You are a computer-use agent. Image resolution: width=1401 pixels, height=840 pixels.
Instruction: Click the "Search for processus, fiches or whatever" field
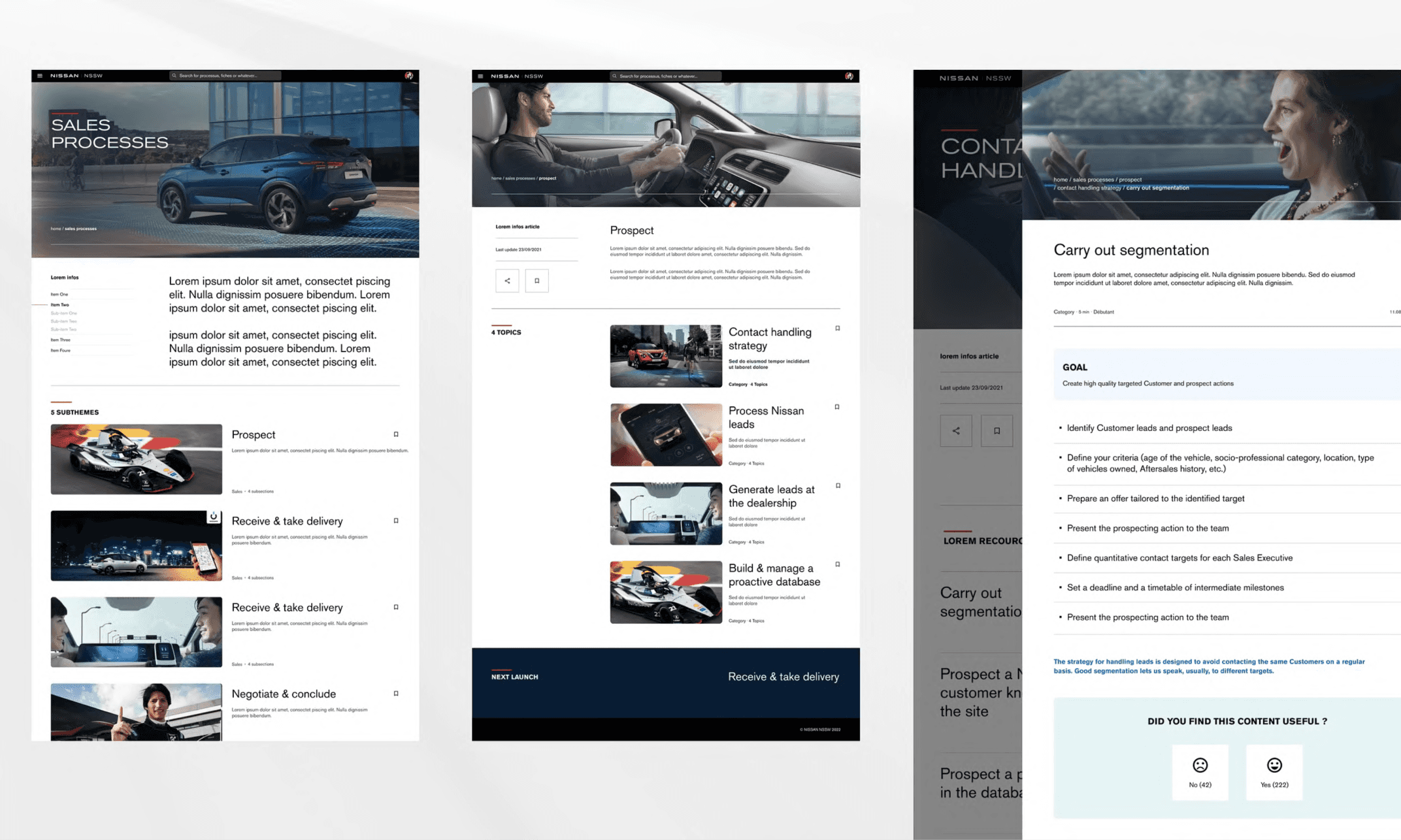click(225, 74)
